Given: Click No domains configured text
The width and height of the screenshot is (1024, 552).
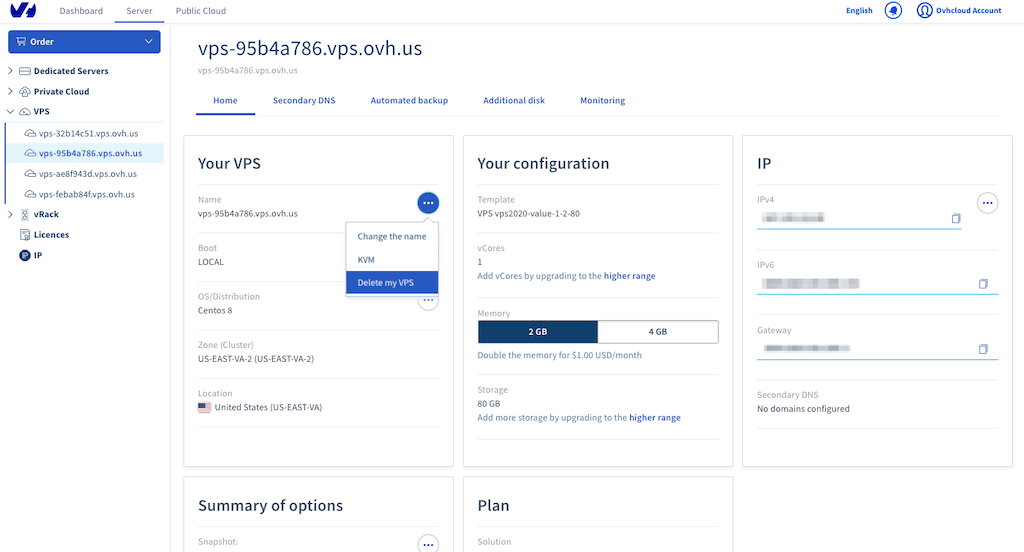Looking at the screenshot, I should coord(803,409).
